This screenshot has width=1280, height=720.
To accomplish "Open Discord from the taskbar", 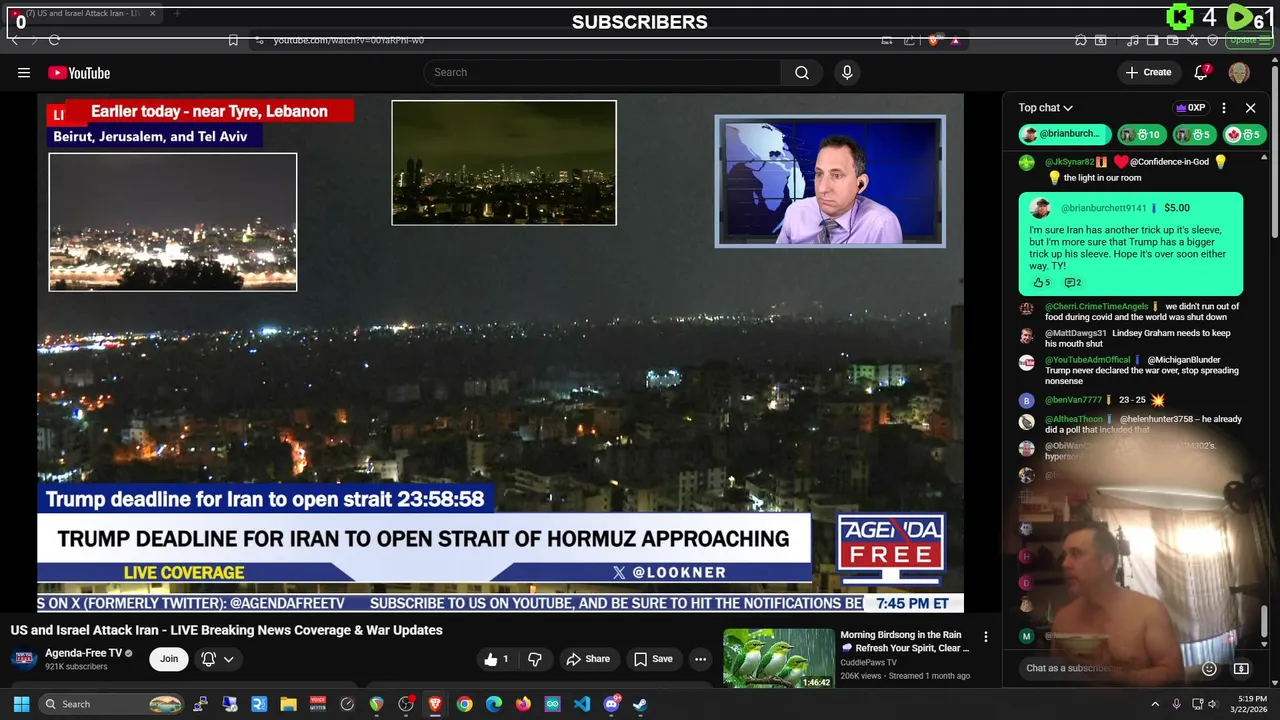I will point(611,704).
